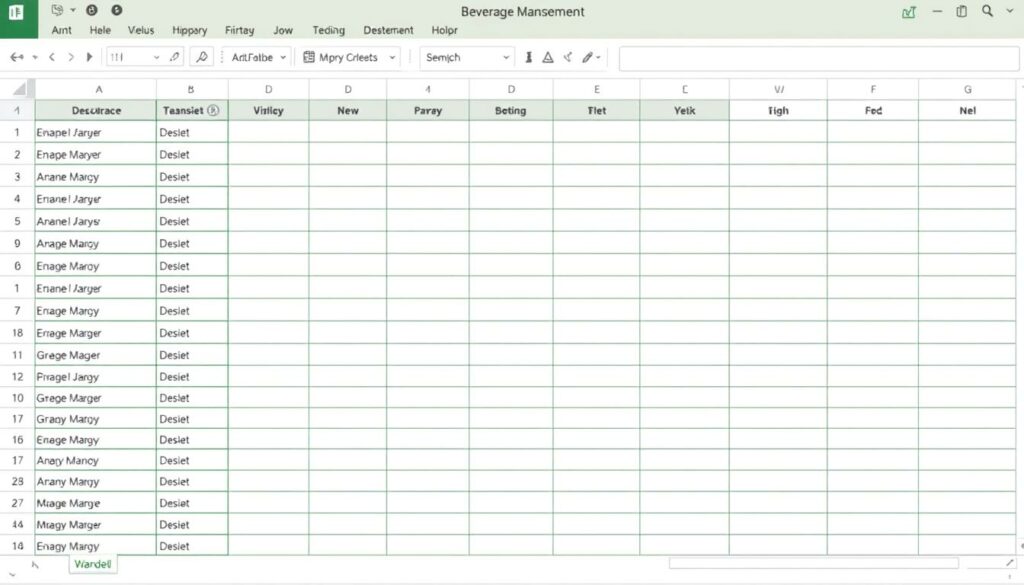Viewport: 1024px width, 585px height.
Task: Open the Teding menu
Action: point(328,30)
